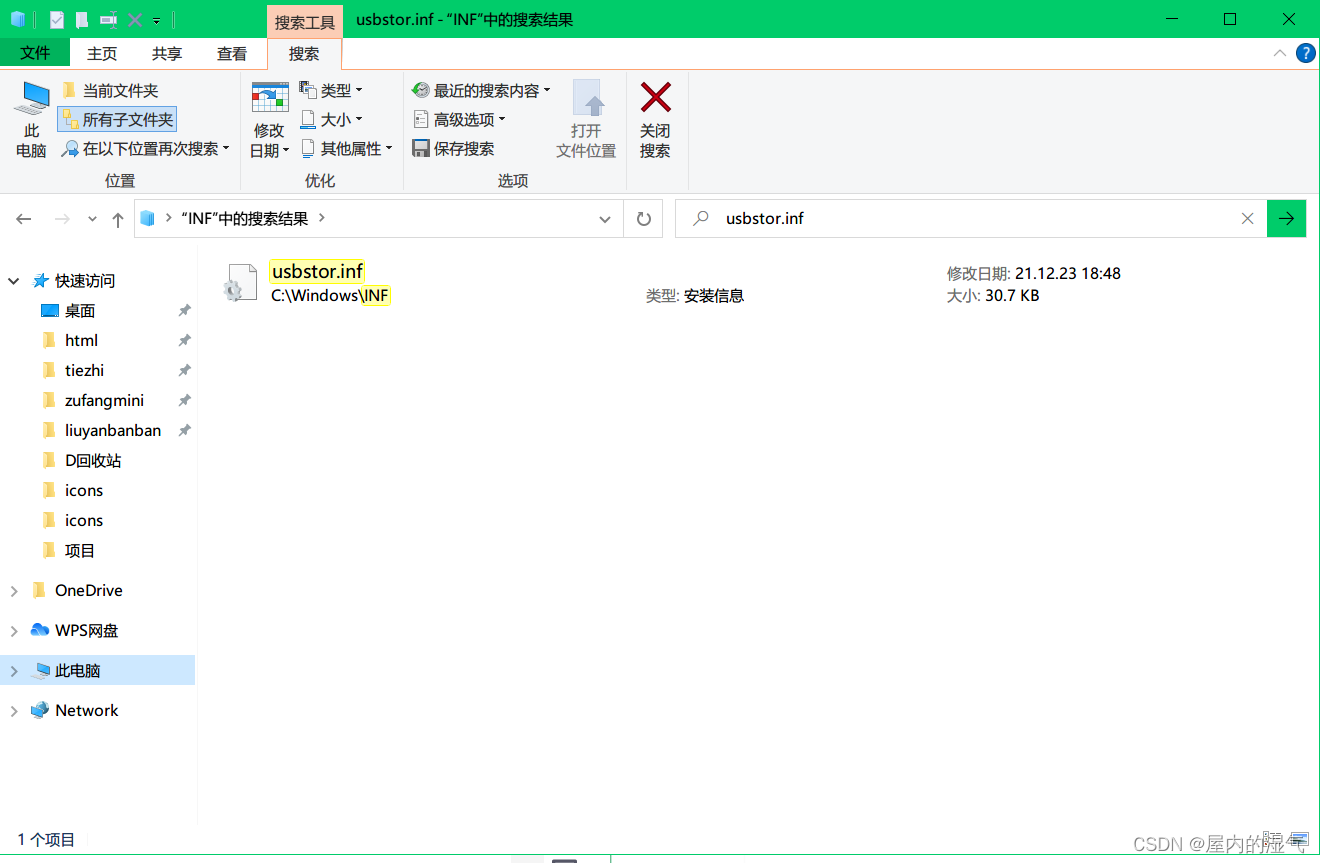Click 打开文件位置 (open file location) button

[586, 120]
